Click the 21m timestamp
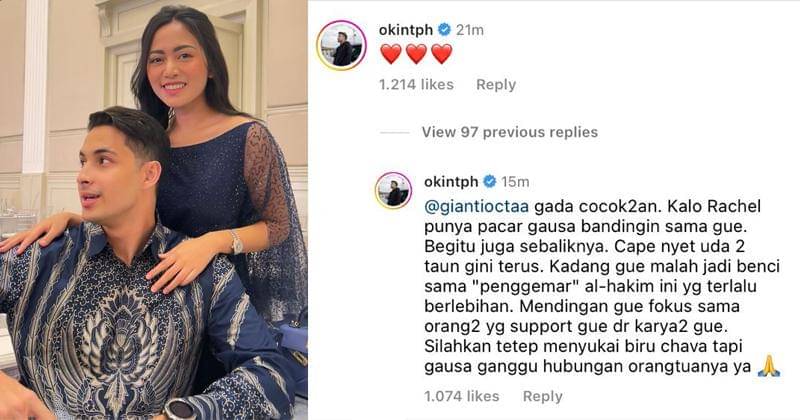The image size is (800, 420). 469,30
